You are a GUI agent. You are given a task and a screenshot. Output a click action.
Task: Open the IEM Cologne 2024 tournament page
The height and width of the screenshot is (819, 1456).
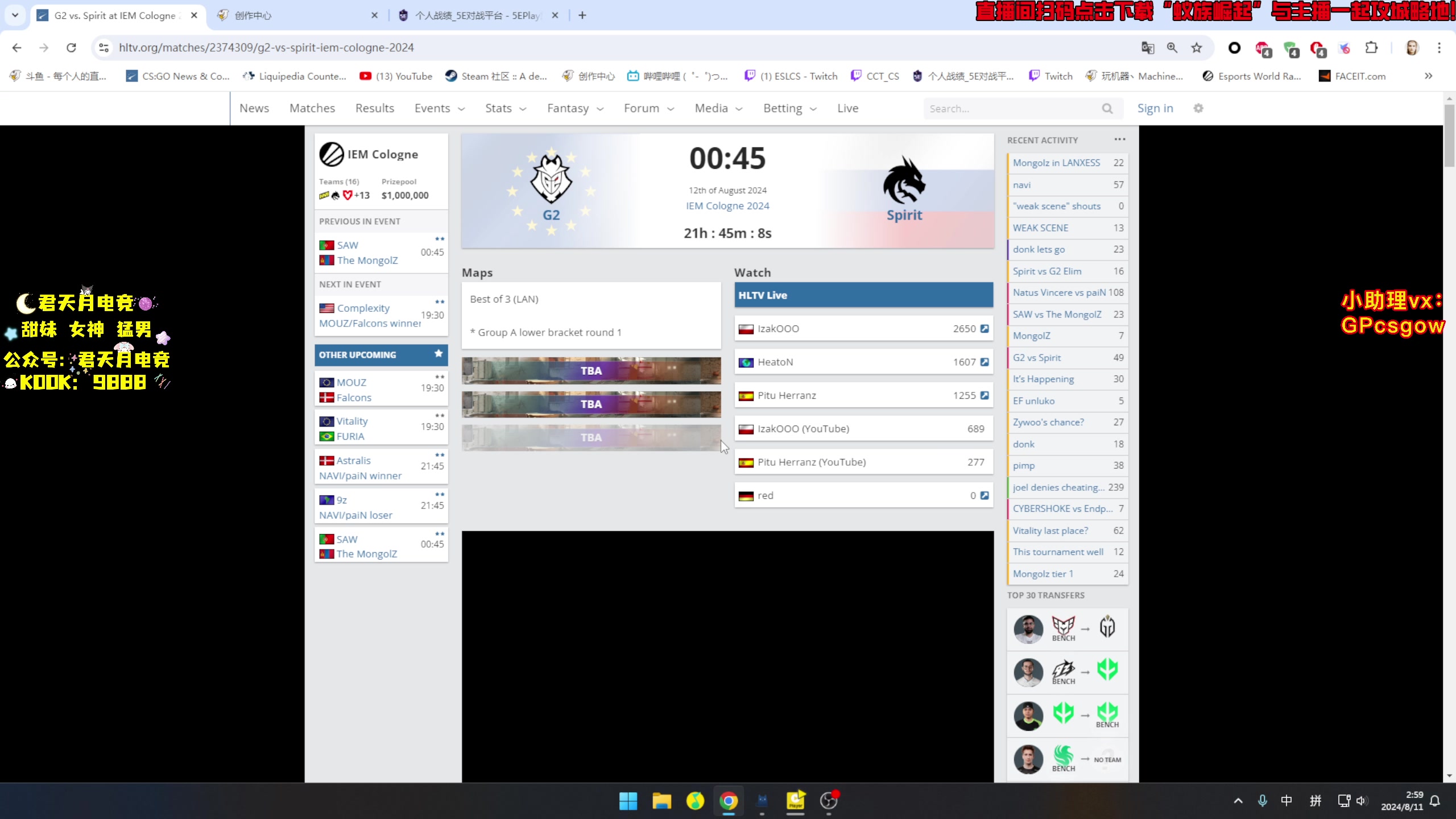pyautogui.click(x=728, y=206)
